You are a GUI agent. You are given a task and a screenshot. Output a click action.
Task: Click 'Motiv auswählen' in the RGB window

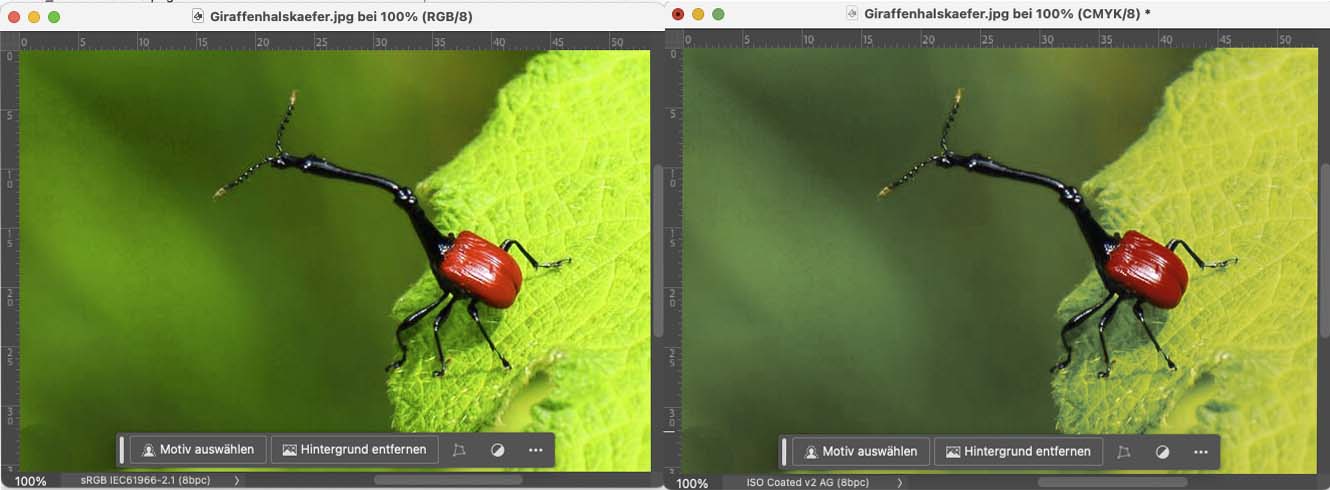coord(199,450)
